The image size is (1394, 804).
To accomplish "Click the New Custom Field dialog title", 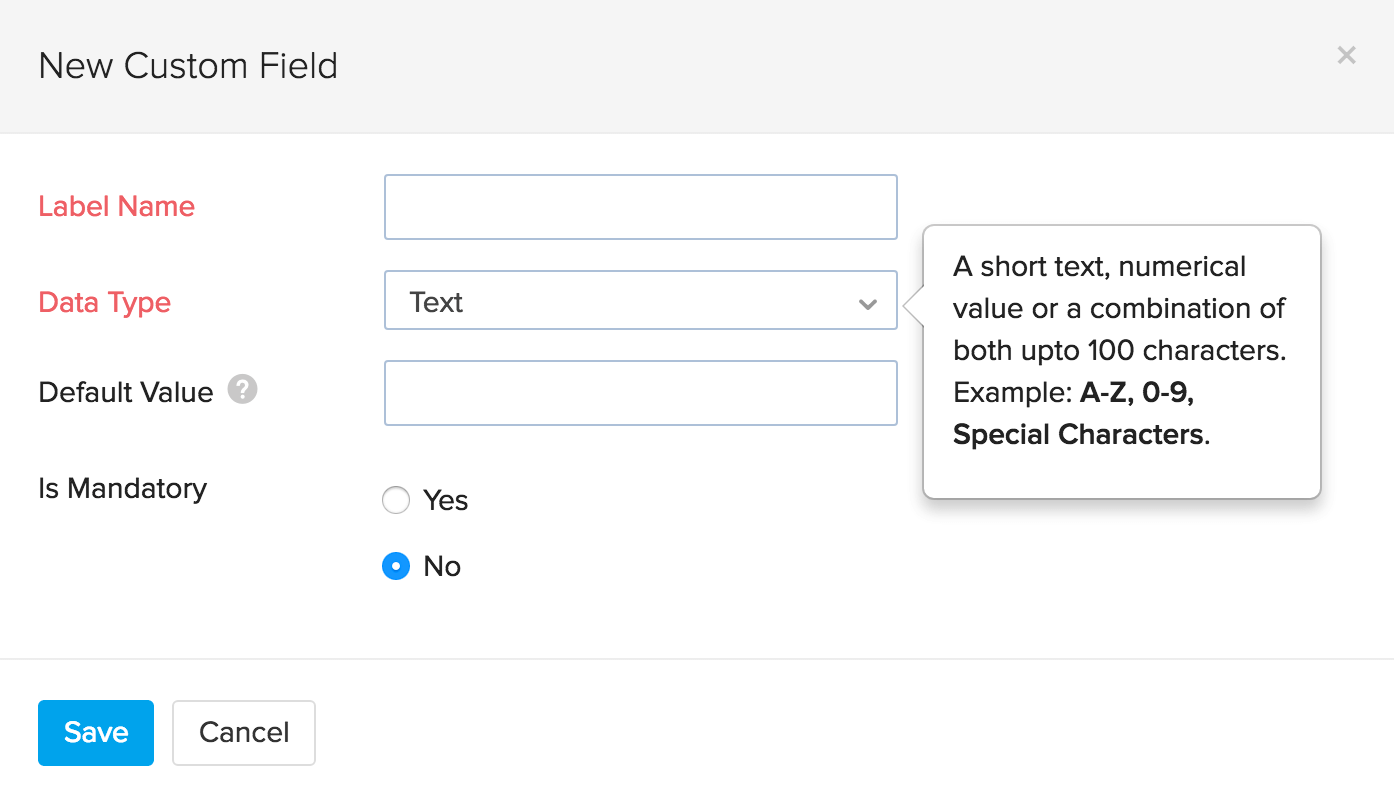I will [x=188, y=66].
